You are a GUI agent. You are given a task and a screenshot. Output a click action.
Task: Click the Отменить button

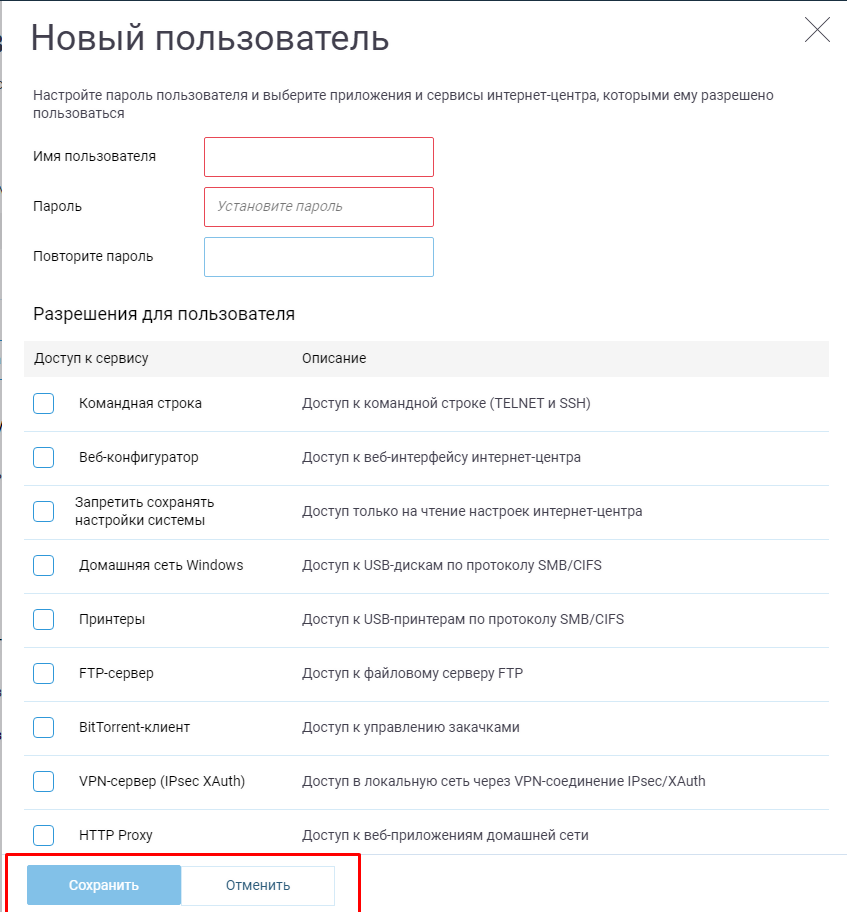258,885
